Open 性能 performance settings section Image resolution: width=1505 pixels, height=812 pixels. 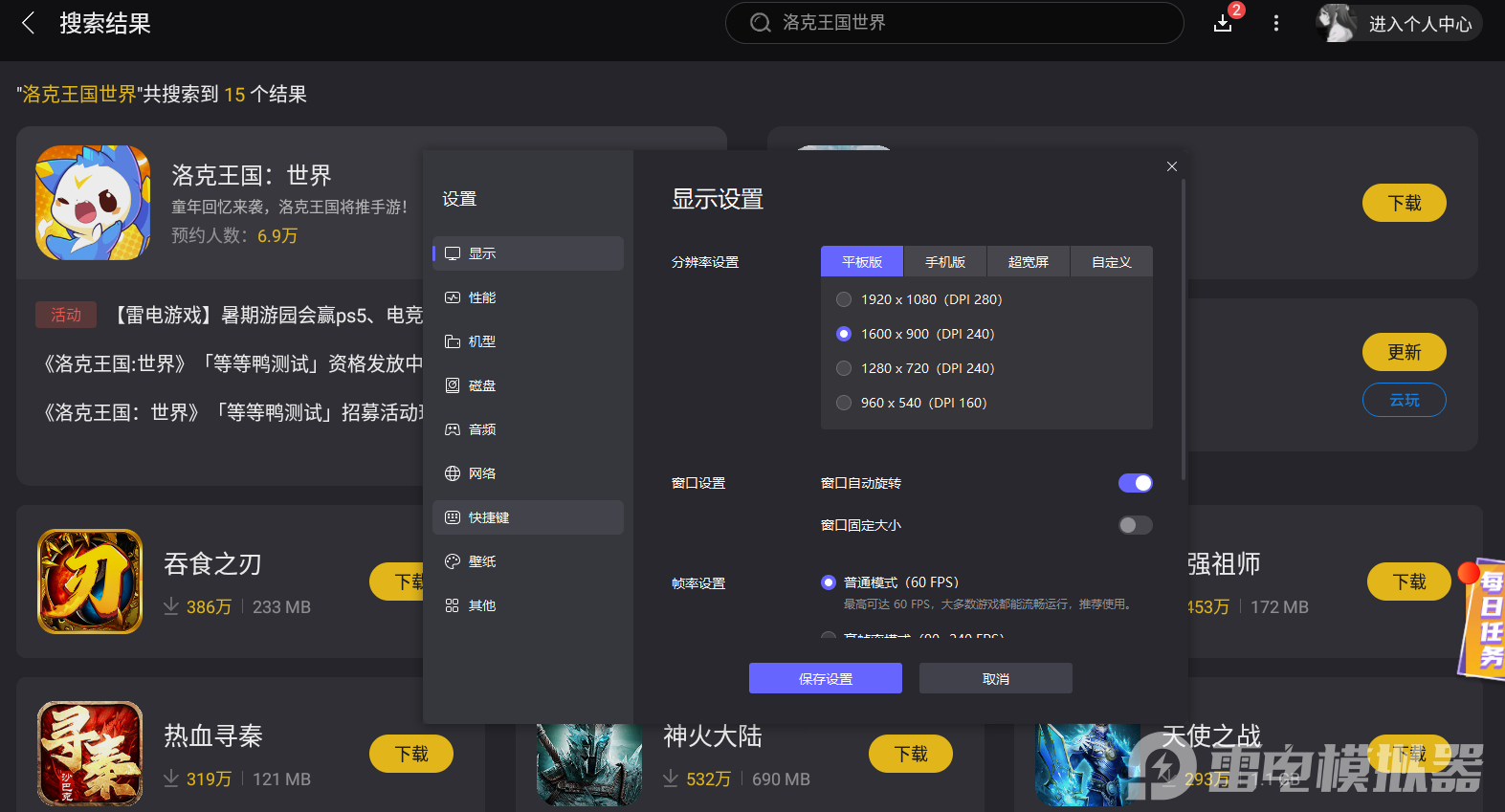click(x=528, y=297)
